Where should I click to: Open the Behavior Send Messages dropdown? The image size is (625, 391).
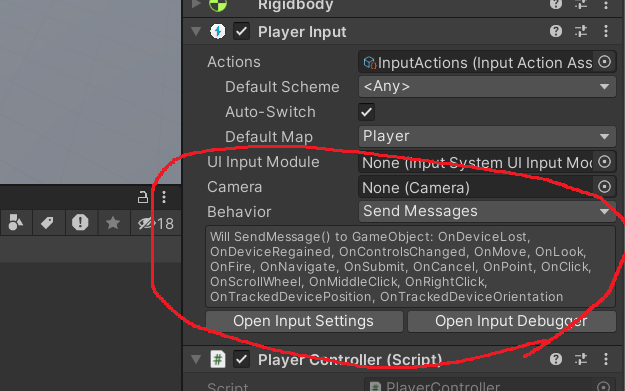tap(487, 211)
